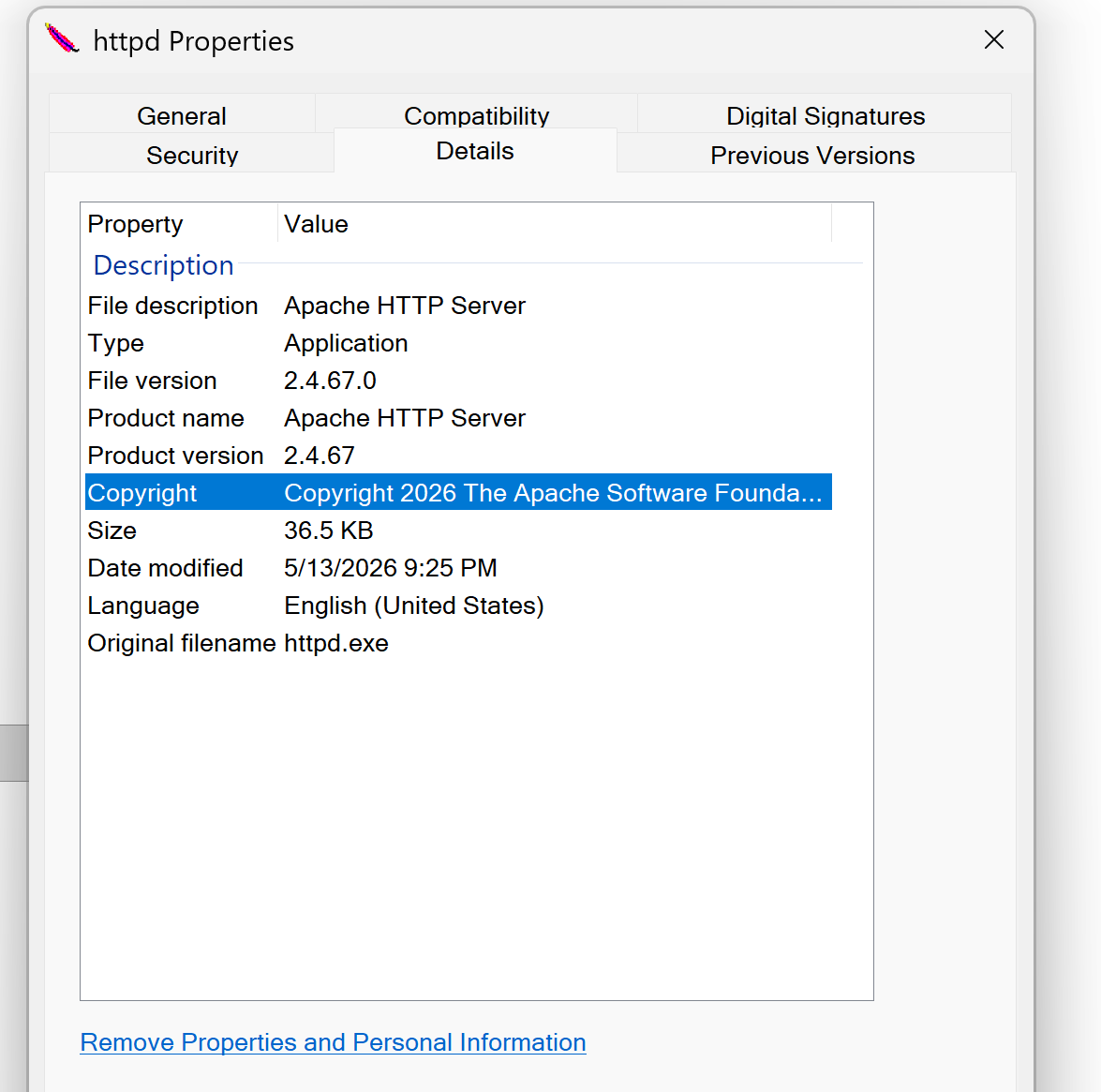Image resolution: width=1101 pixels, height=1092 pixels.
Task: Click the Apache feather icon in title bar
Action: coord(62,38)
